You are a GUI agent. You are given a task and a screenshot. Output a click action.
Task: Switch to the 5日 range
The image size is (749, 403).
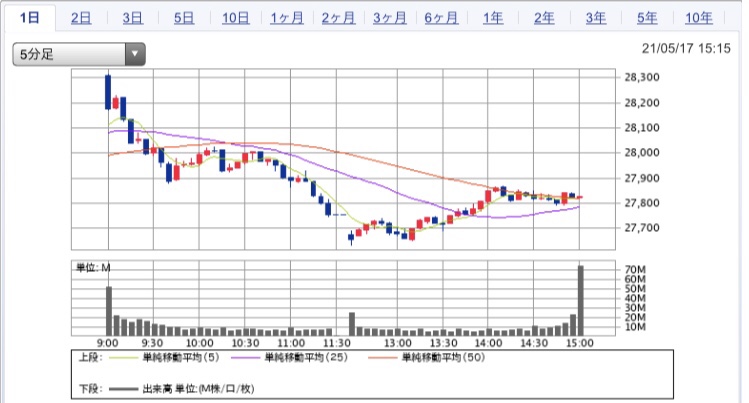[184, 18]
